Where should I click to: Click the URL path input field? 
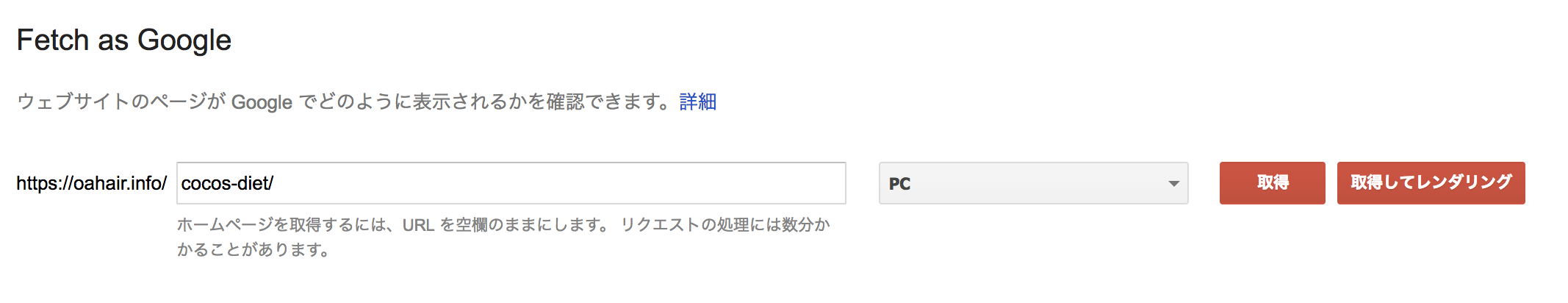tap(511, 183)
